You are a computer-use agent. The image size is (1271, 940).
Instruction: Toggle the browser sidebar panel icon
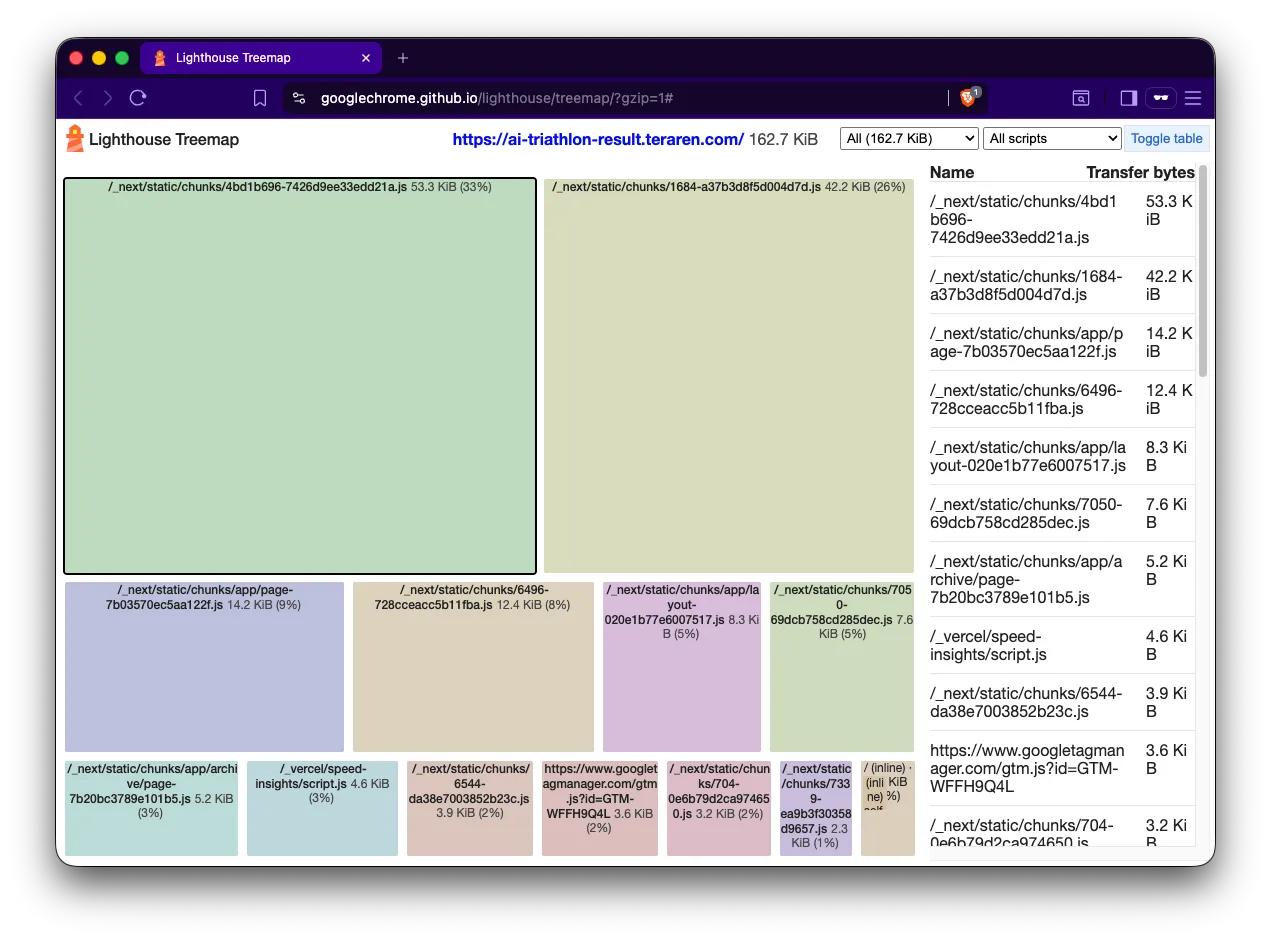click(x=1128, y=98)
